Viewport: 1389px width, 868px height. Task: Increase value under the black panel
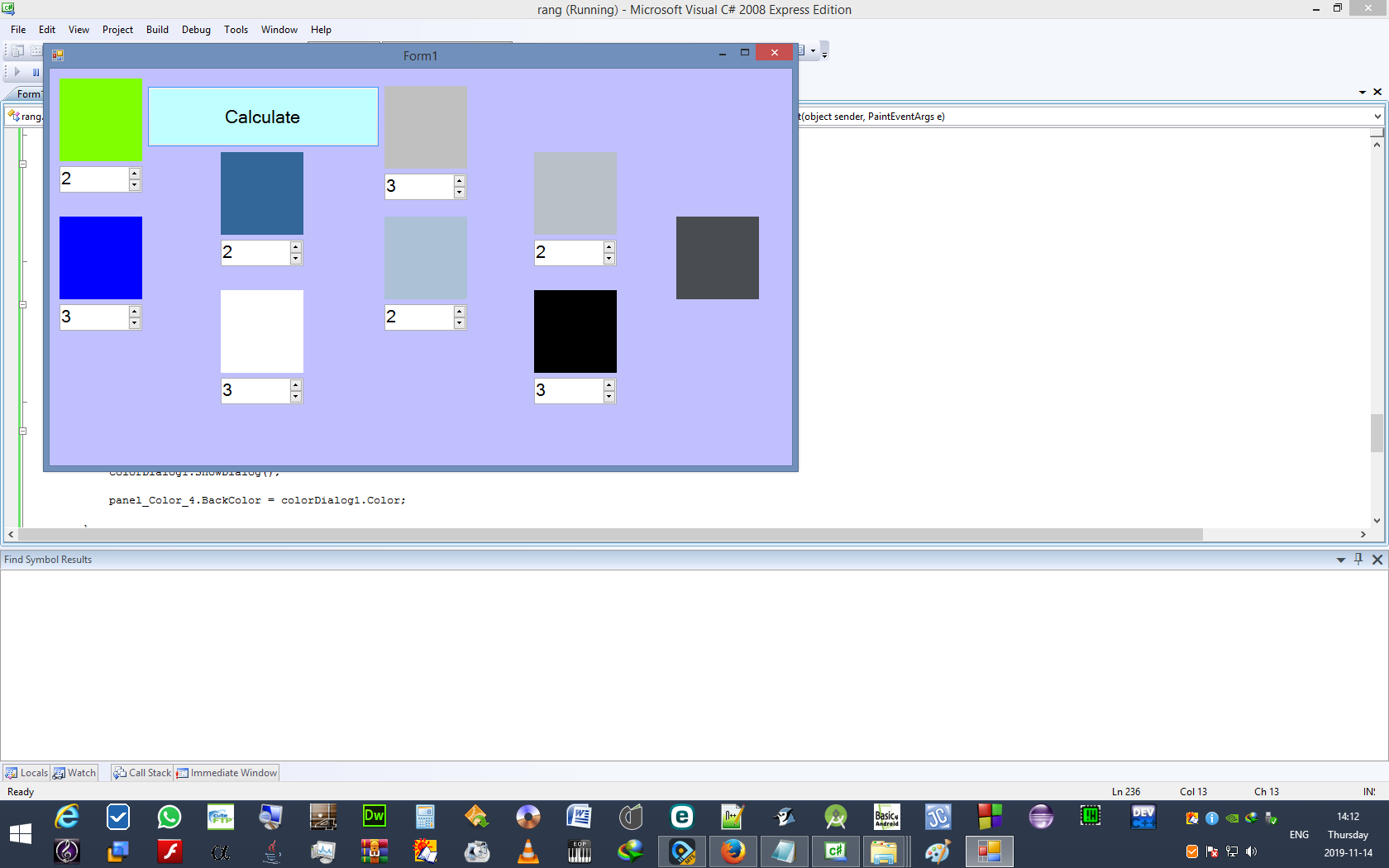pos(609,385)
